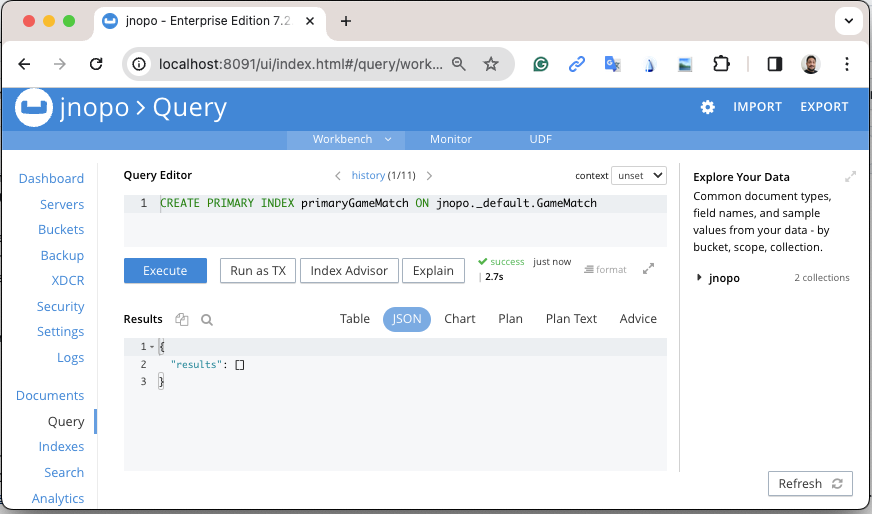The width and height of the screenshot is (872, 514).
Task: Switch to the Monitor tab
Action: coord(450,140)
